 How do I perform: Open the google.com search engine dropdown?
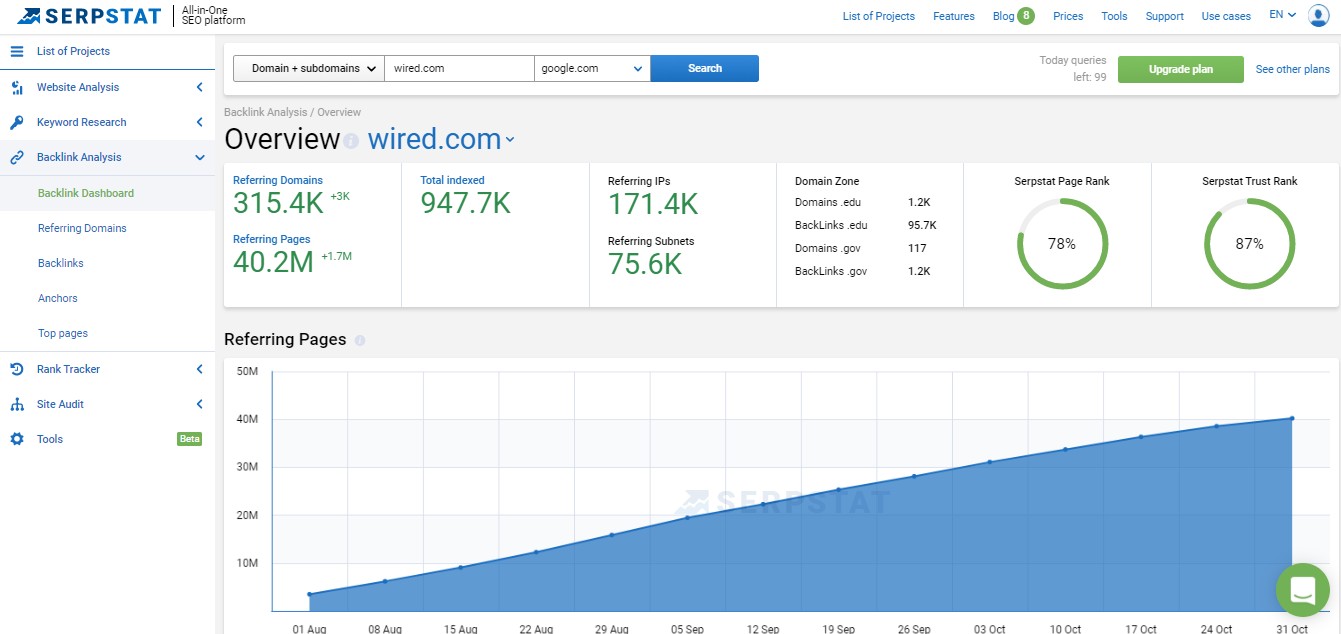click(593, 68)
